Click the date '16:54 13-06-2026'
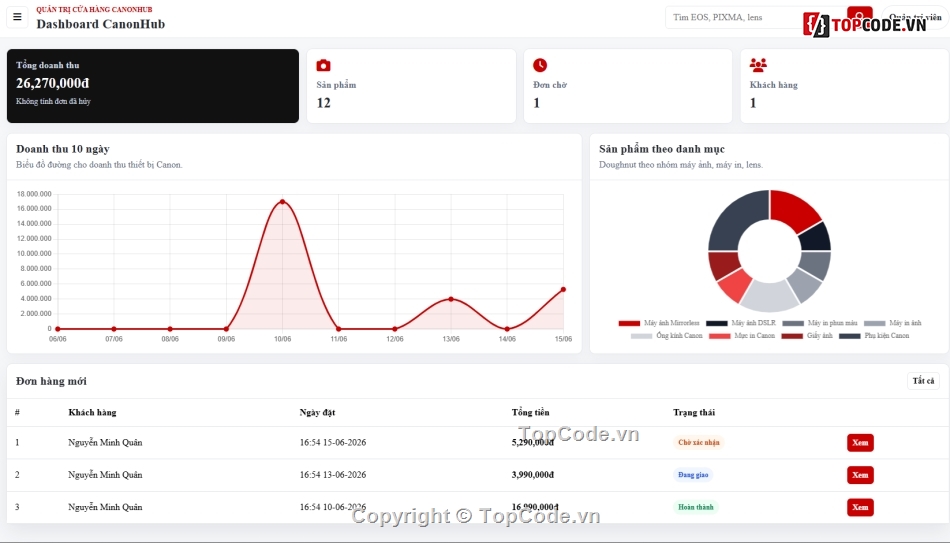 tap(333, 475)
